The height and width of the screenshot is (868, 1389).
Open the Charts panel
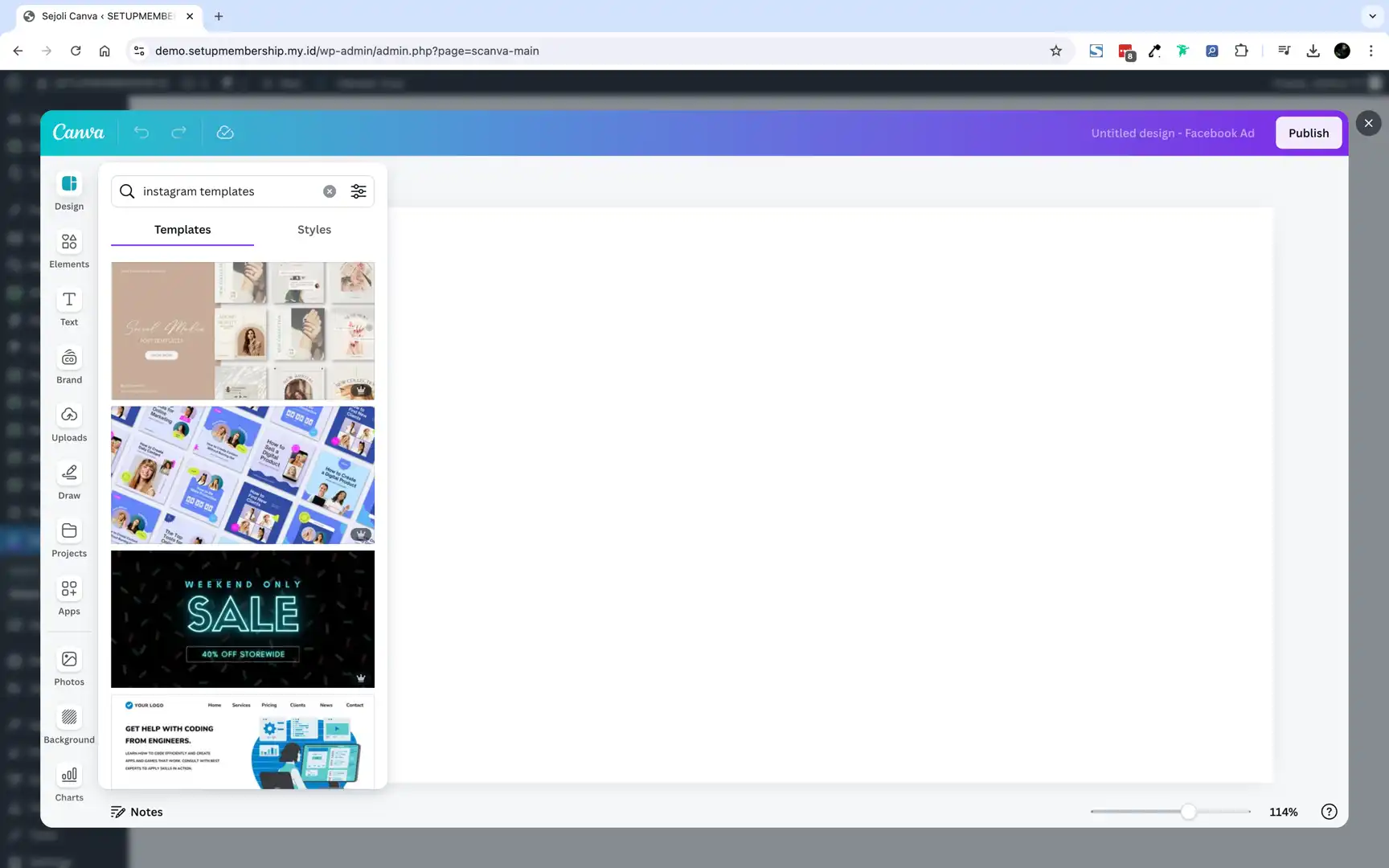pos(68,782)
